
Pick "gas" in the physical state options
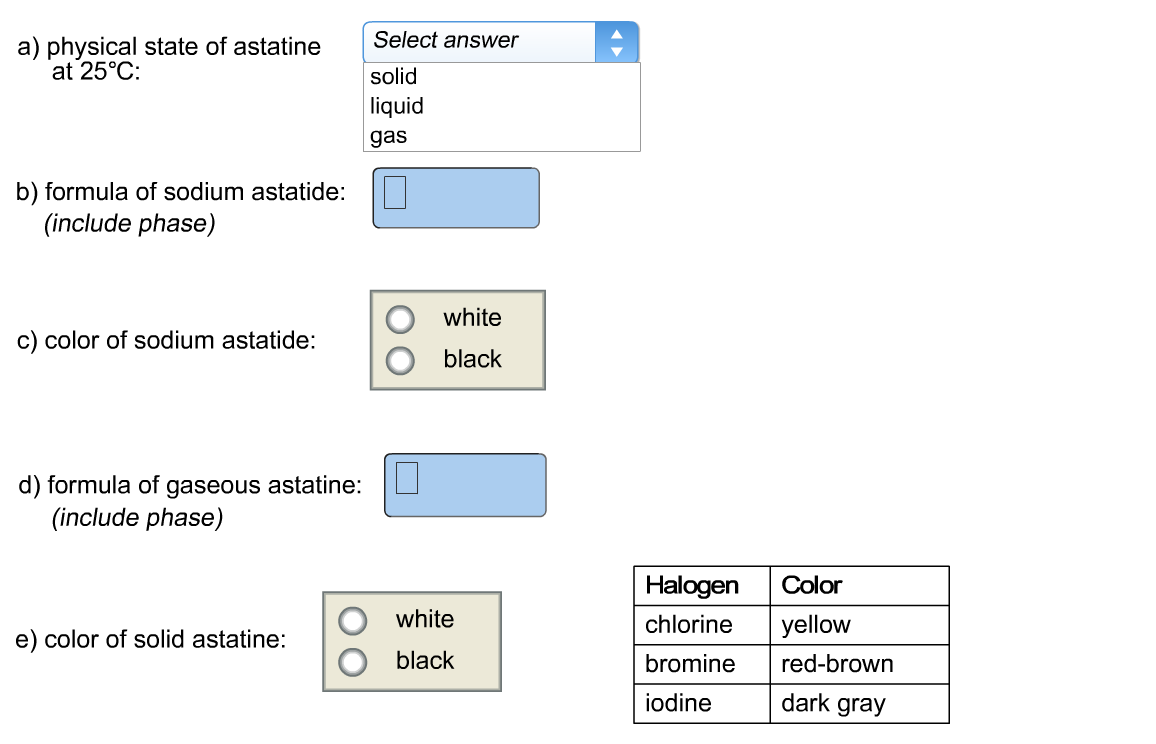(389, 136)
